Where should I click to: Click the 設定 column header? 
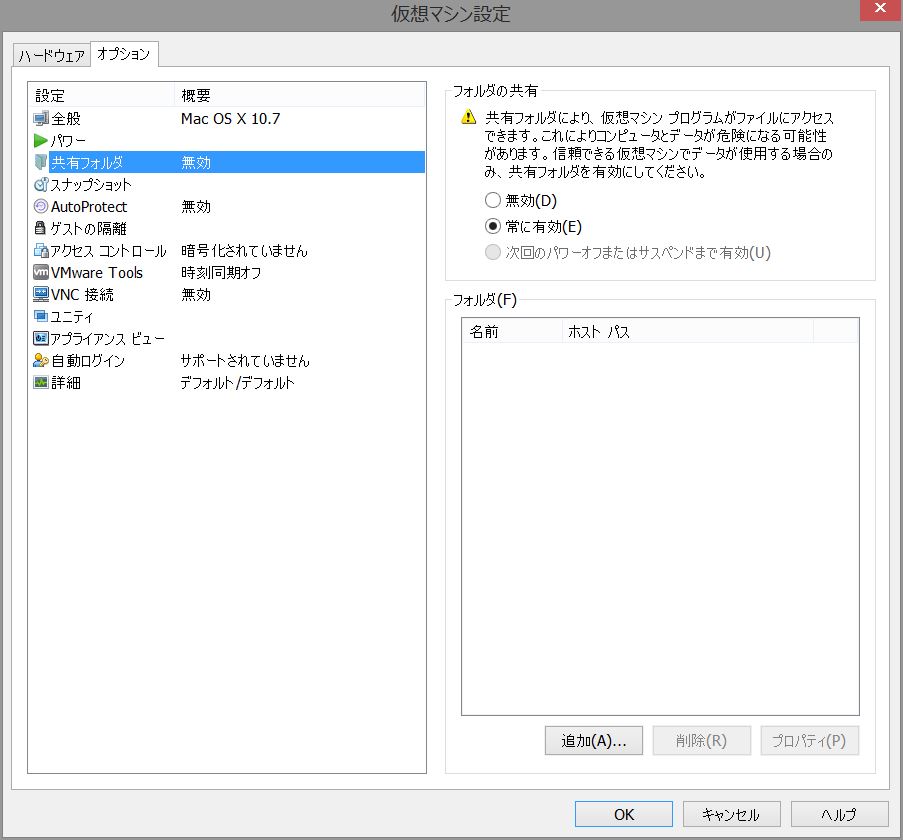coord(101,95)
